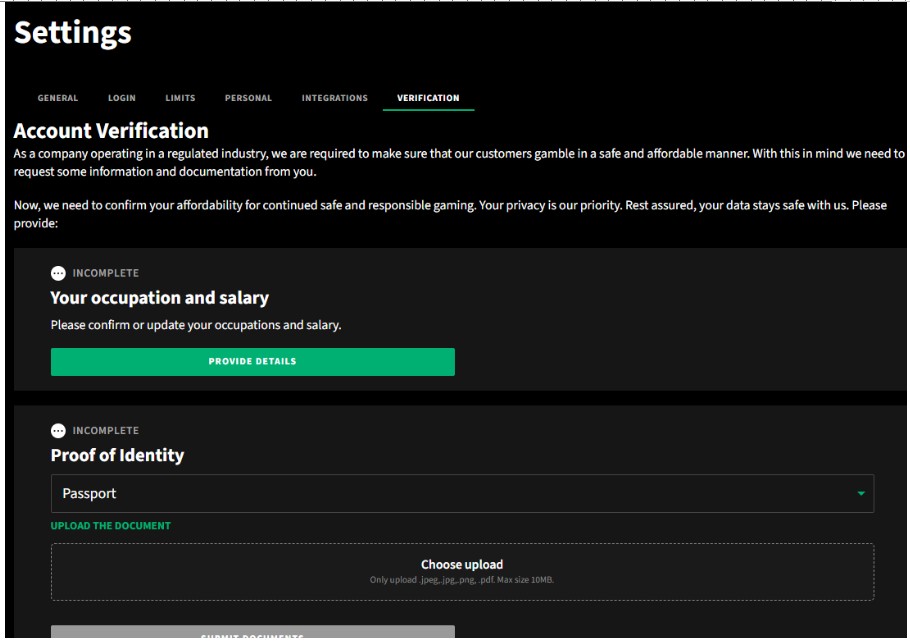This screenshot has width=910, height=642.
Task: Click the INCOMPLETE status icon above occupation section
Action: click(x=60, y=271)
